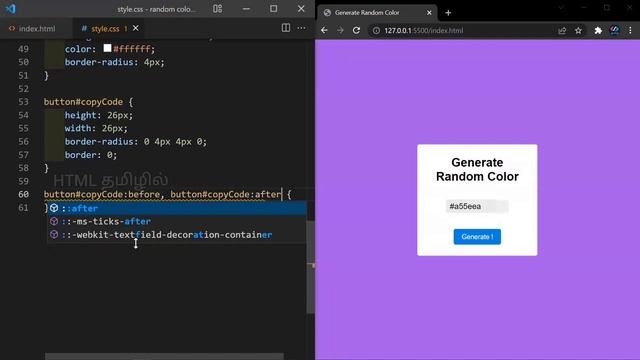Open the browser three-dot menu
The width and height of the screenshot is (640, 360).
[x=630, y=30]
